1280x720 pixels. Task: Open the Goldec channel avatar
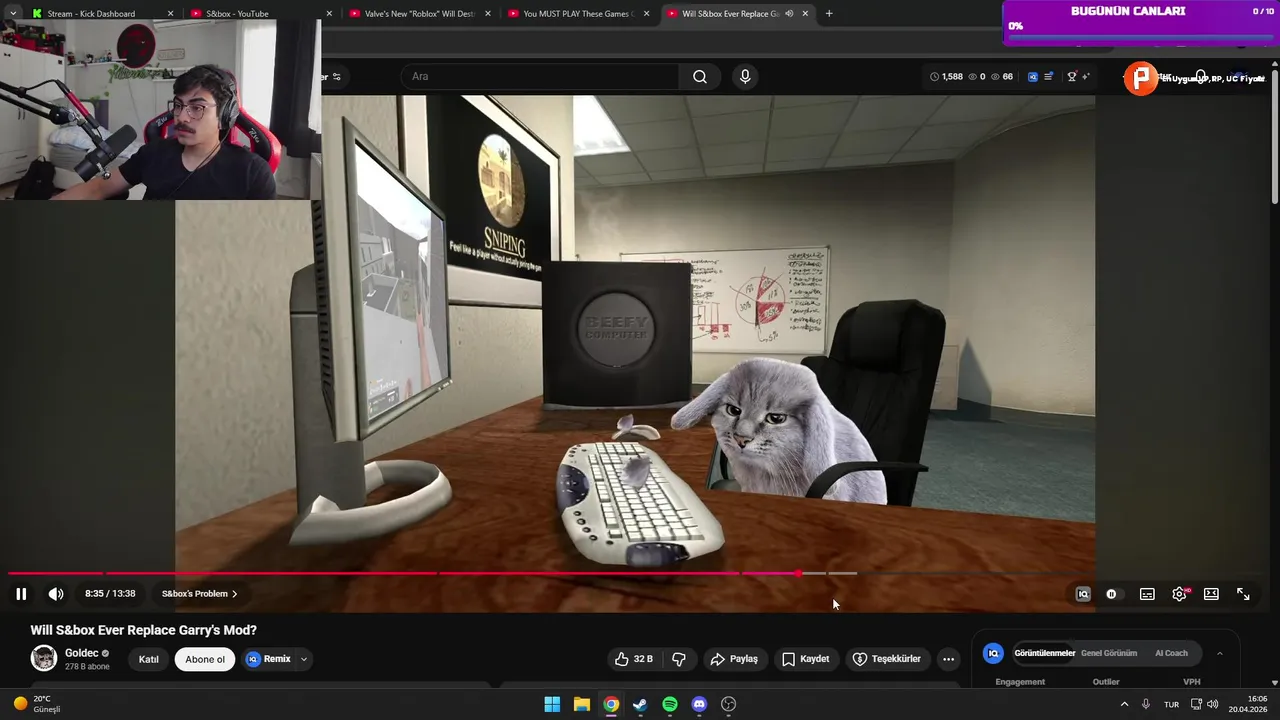click(x=44, y=658)
